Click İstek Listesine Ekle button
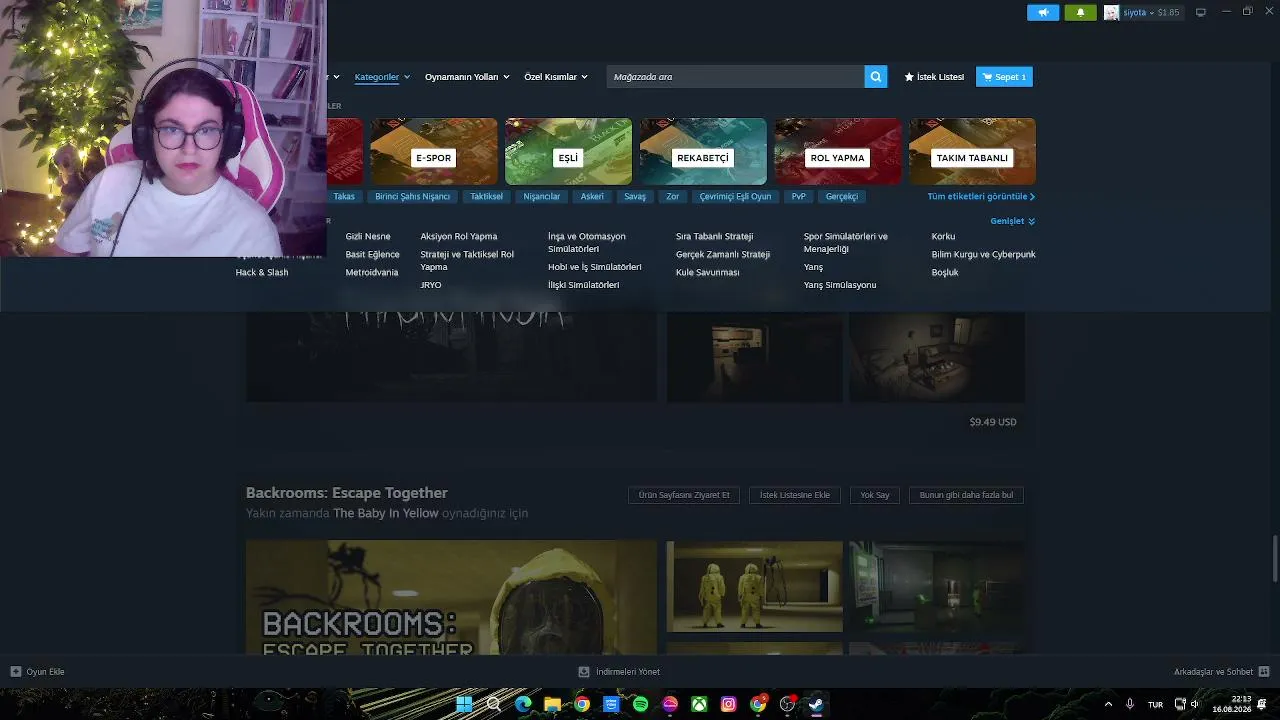1280x720 pixels. pyautogui.click(x=795, y=495)
